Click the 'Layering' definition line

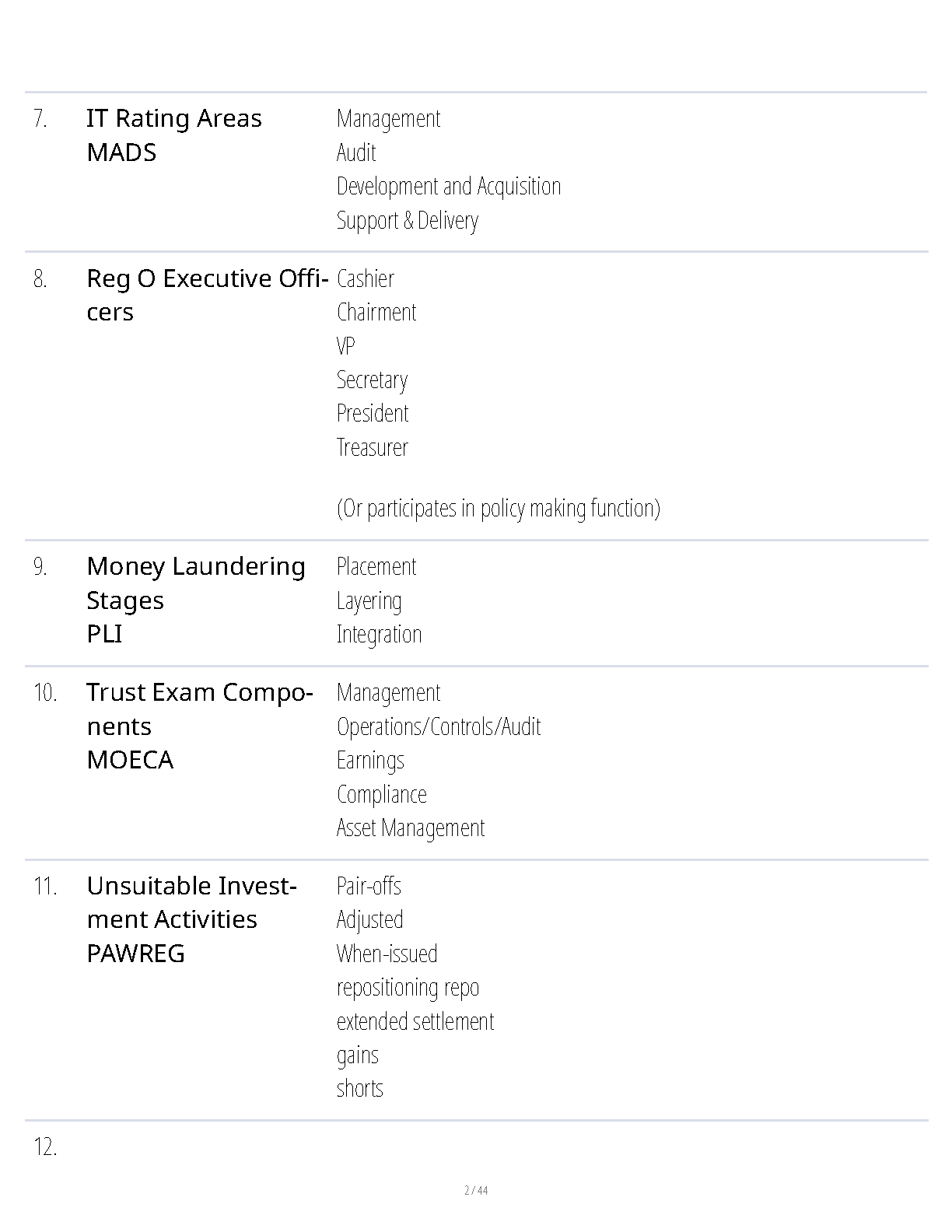(x=369, y=600)
